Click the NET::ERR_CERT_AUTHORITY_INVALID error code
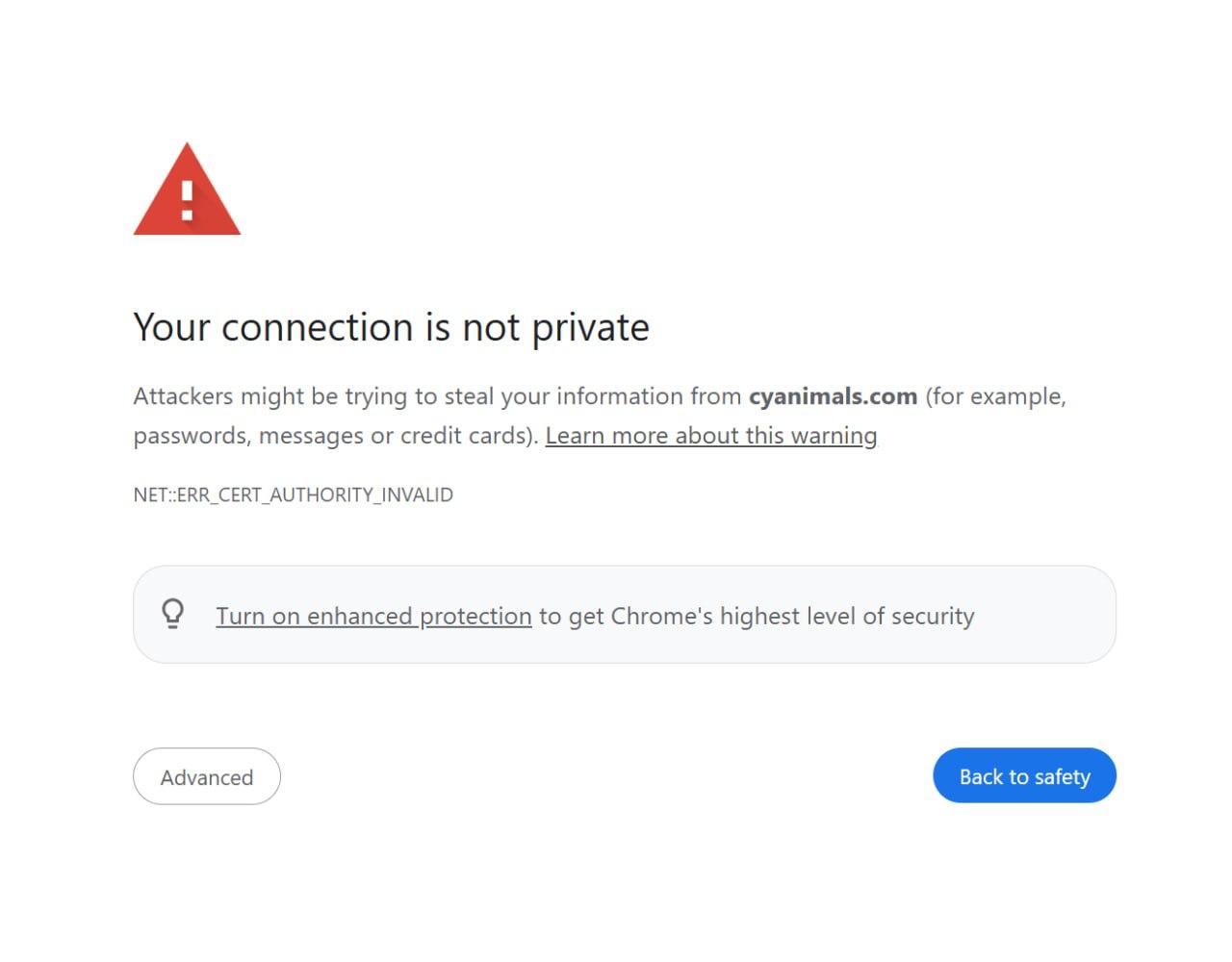 tap(293, 494)
